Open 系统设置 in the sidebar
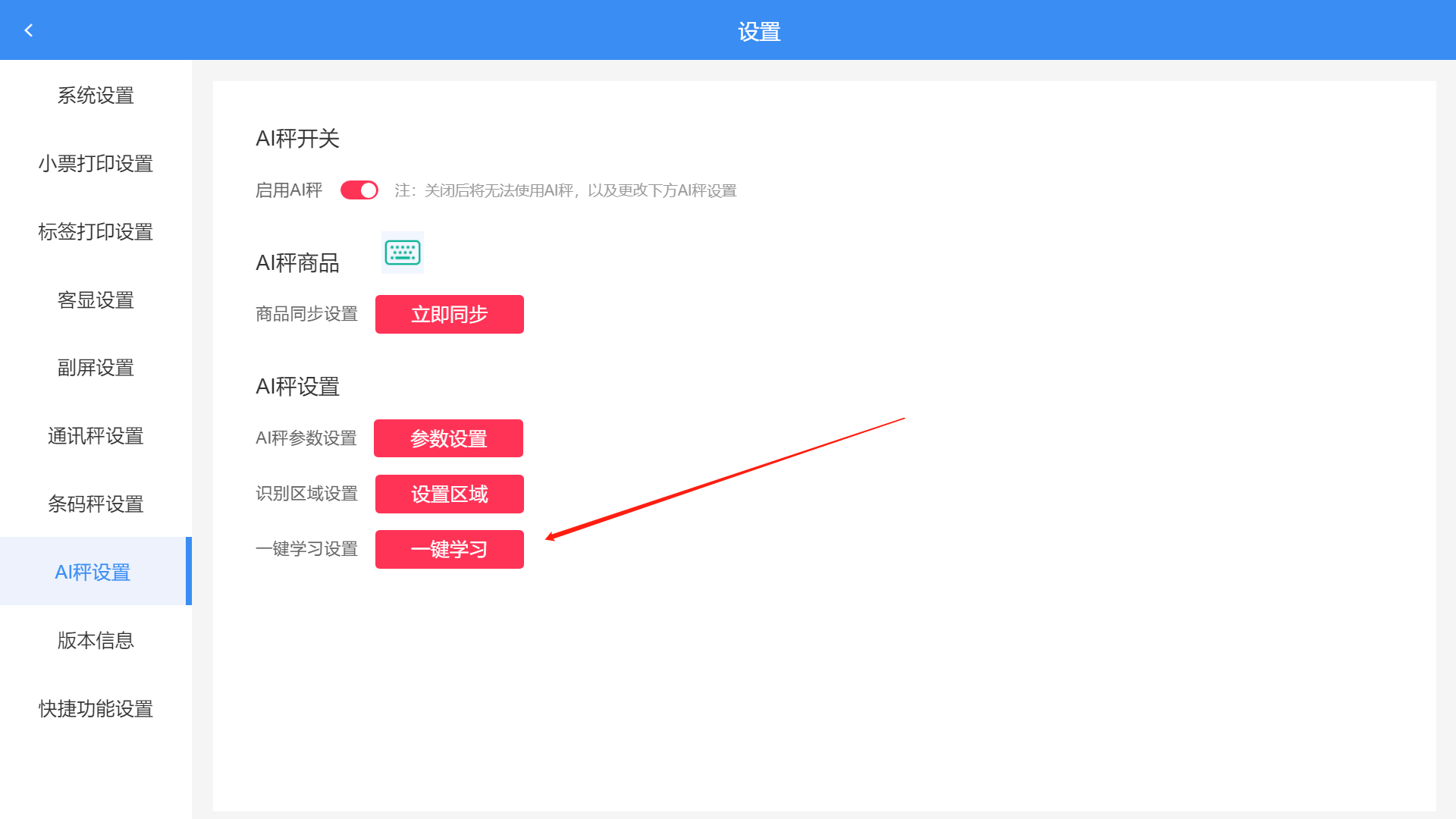The height and width of the screenshot is (819, 1456). [x=96, y=96]
